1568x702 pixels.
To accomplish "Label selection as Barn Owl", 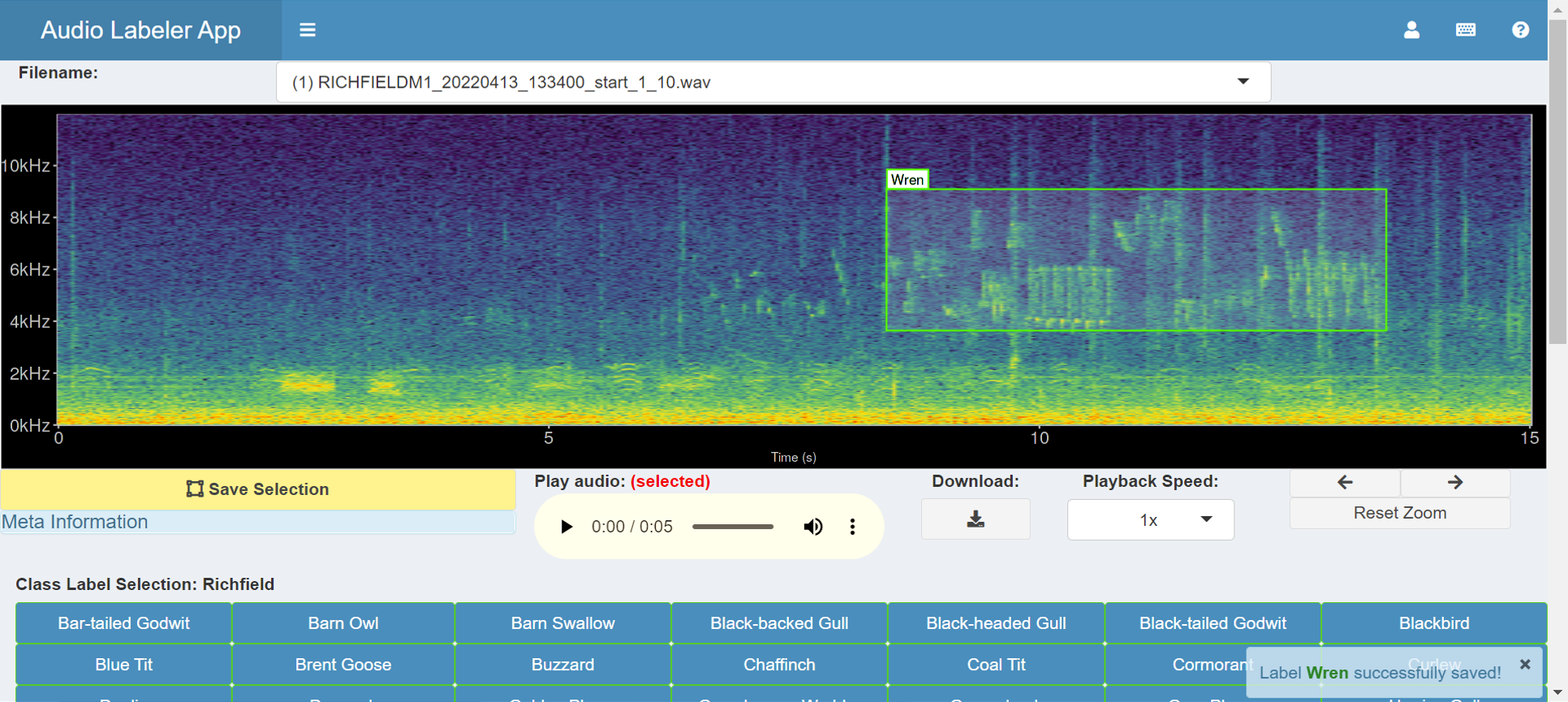I will pyautogui.click(x=343, y=623).
